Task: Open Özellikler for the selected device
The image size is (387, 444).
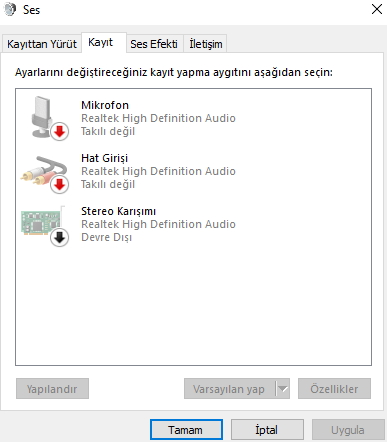Action: (x=334, y=389)
